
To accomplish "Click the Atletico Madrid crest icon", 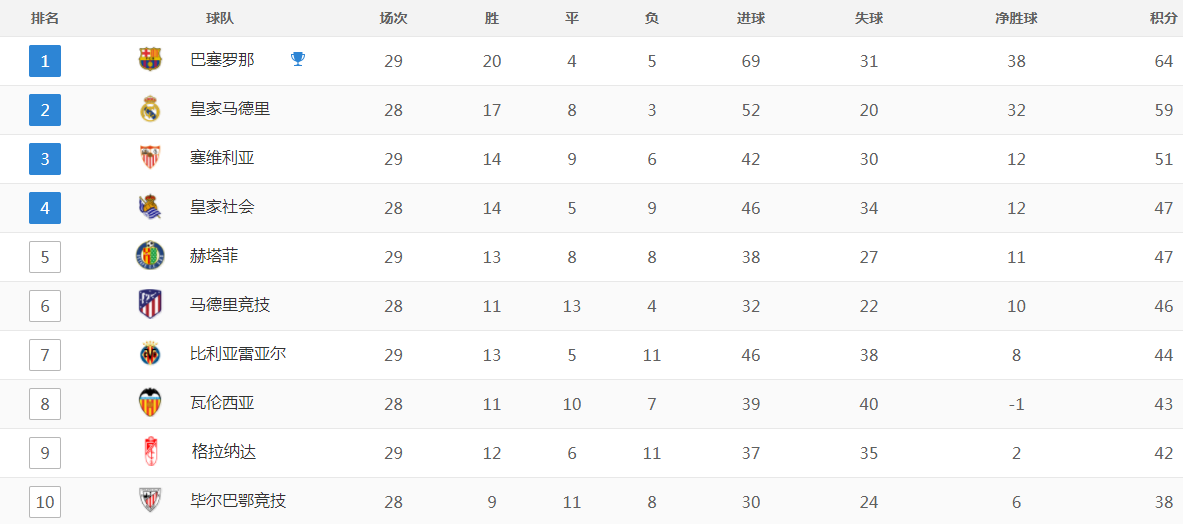I will coord(150,304).
